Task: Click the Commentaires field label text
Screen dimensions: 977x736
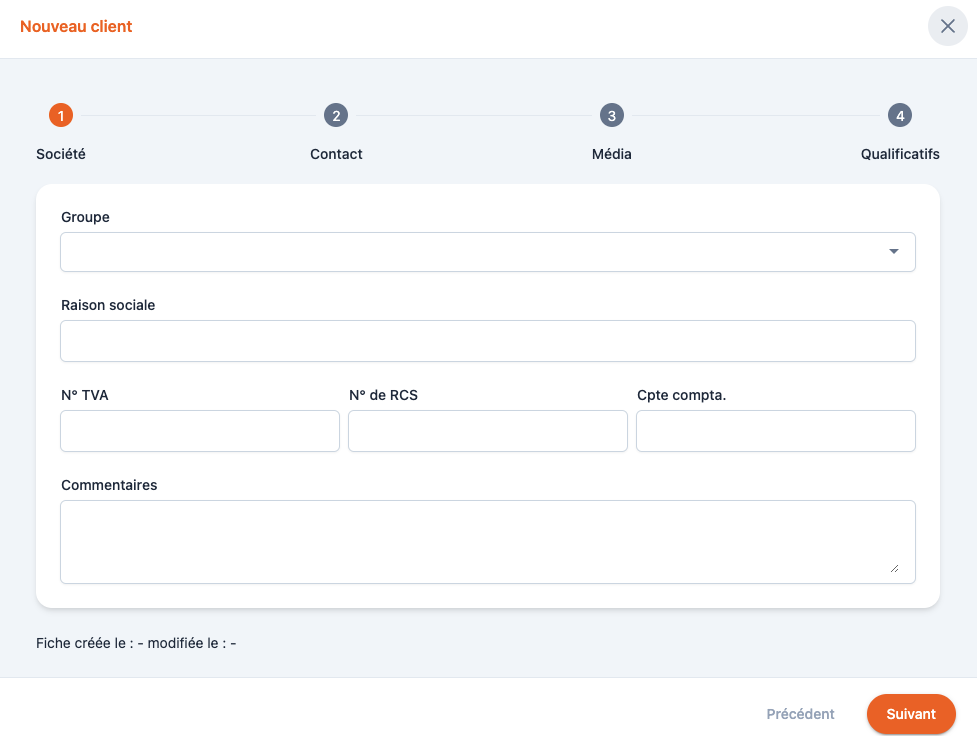Action: click(109, 485)
